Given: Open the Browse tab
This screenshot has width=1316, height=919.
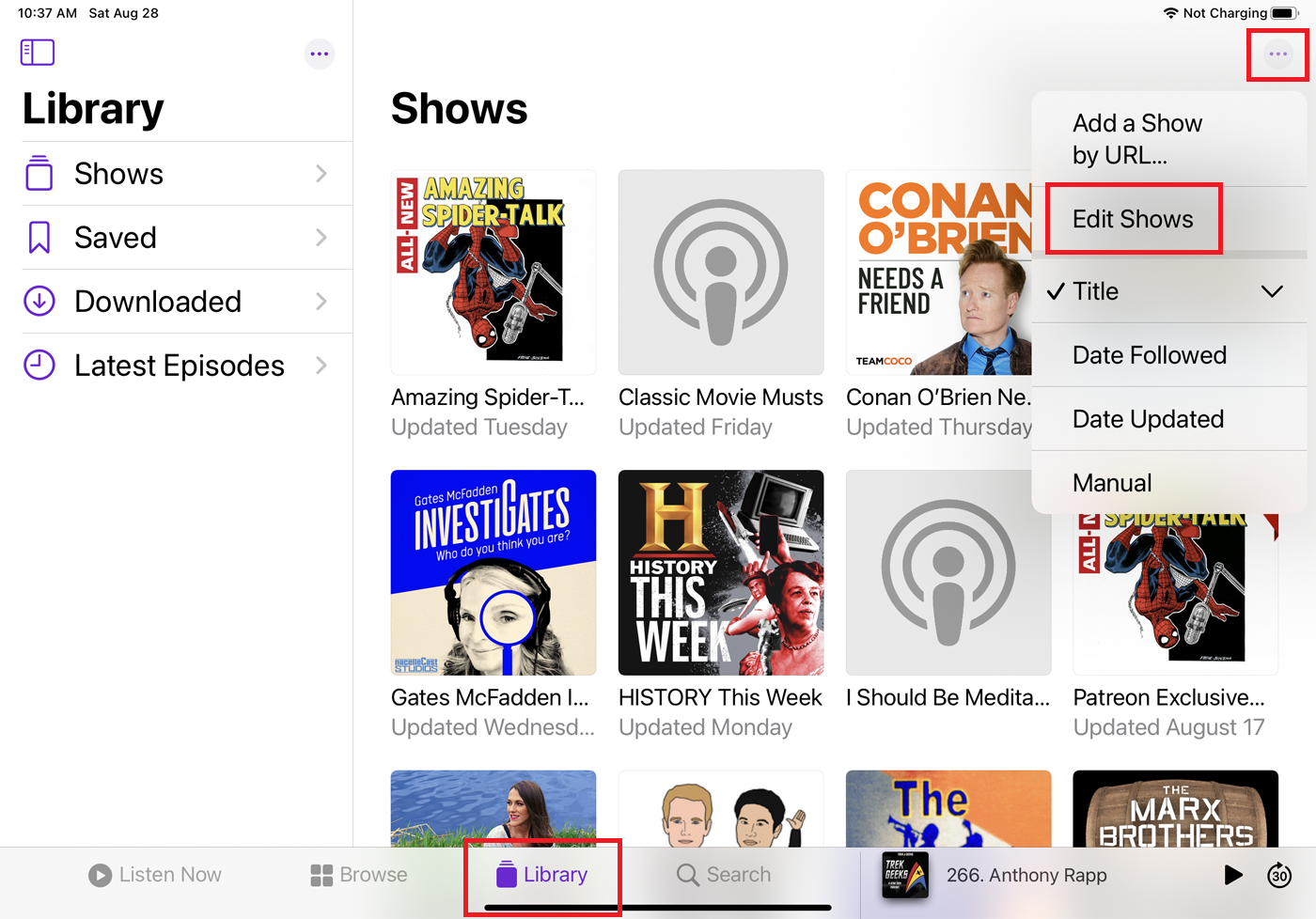Looking at the screenshot, I should click(359, 875).
